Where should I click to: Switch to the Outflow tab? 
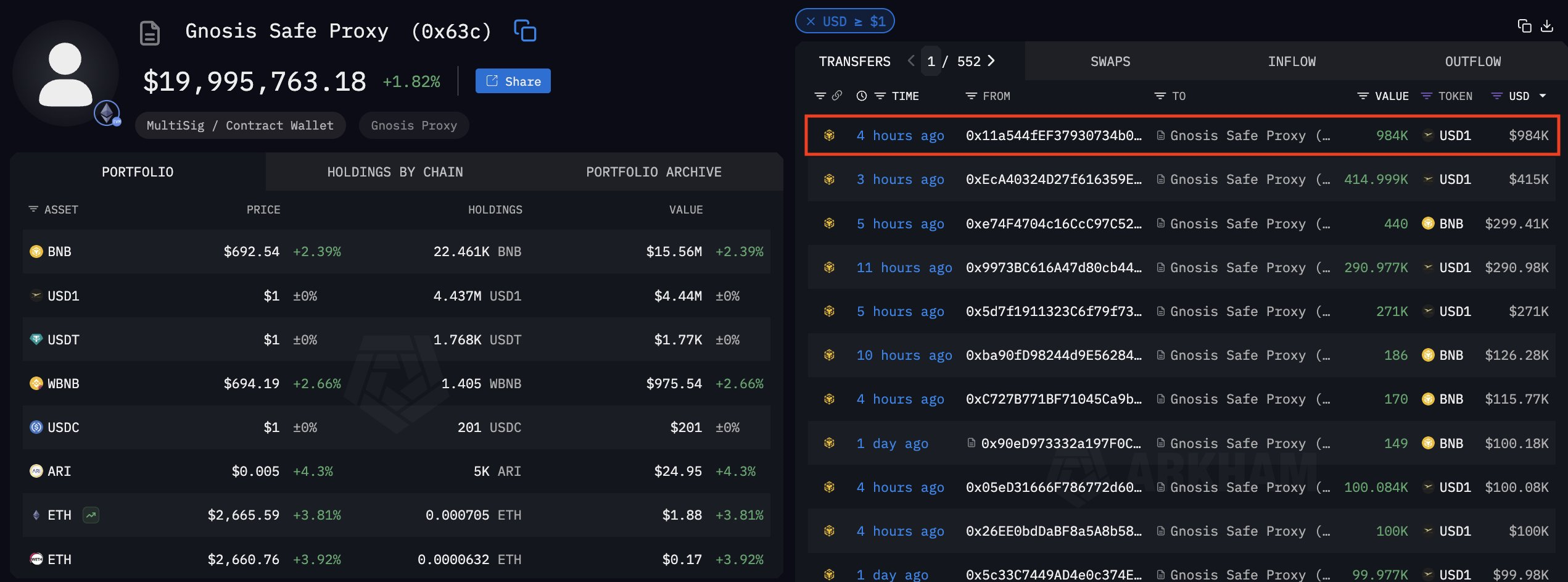click(1473, 61)
